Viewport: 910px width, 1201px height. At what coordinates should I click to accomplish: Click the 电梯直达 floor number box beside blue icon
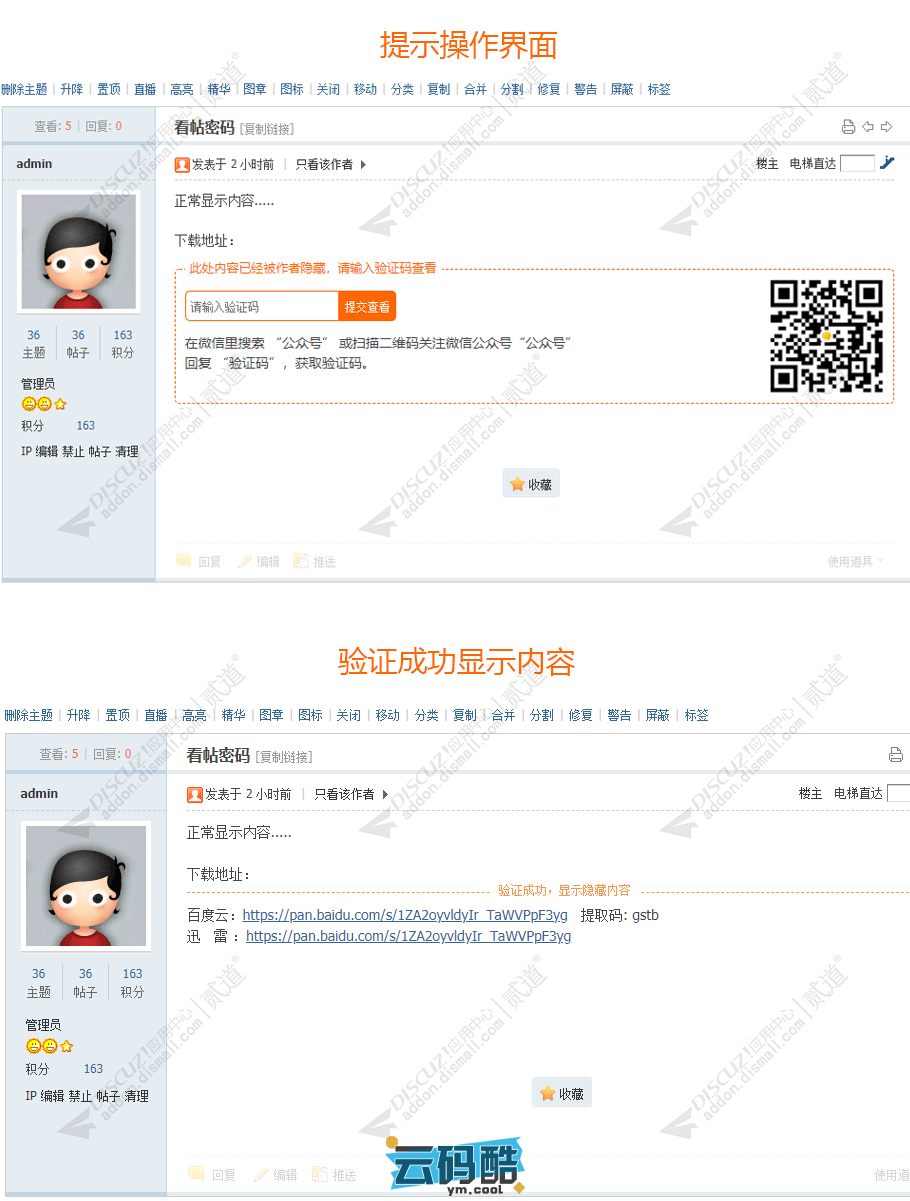tap(857, 163)
